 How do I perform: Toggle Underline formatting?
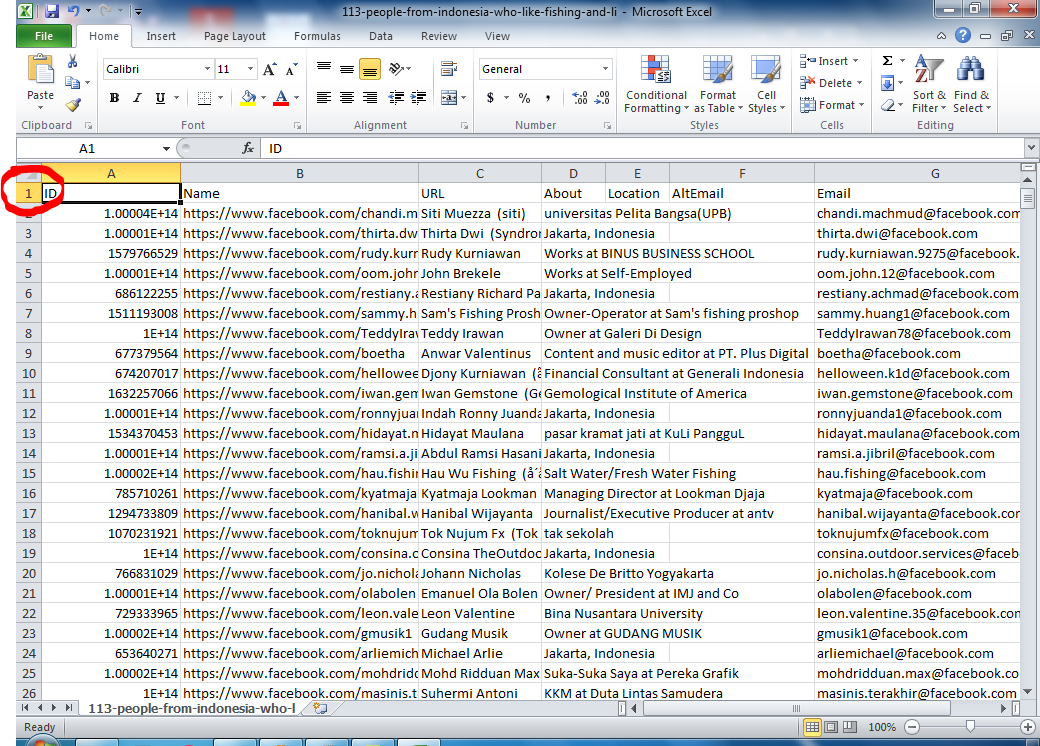[x=160, y=98]
